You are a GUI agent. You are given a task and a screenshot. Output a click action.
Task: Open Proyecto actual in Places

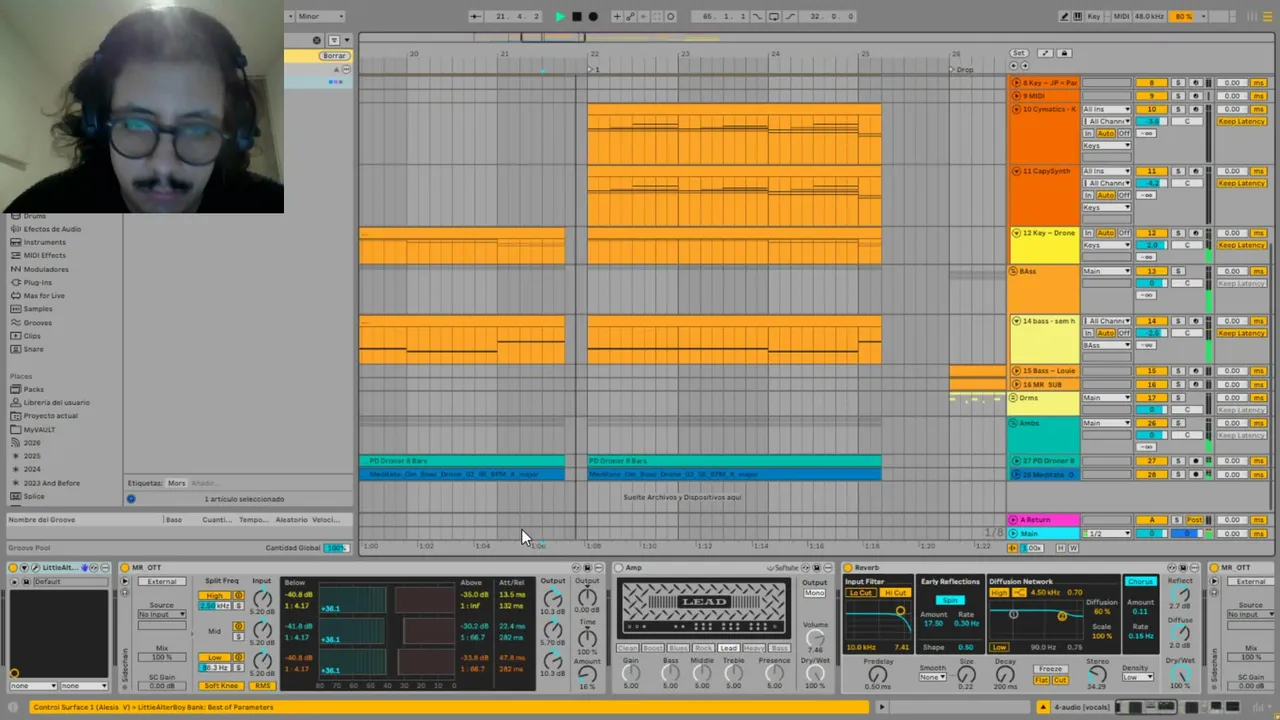50,416
